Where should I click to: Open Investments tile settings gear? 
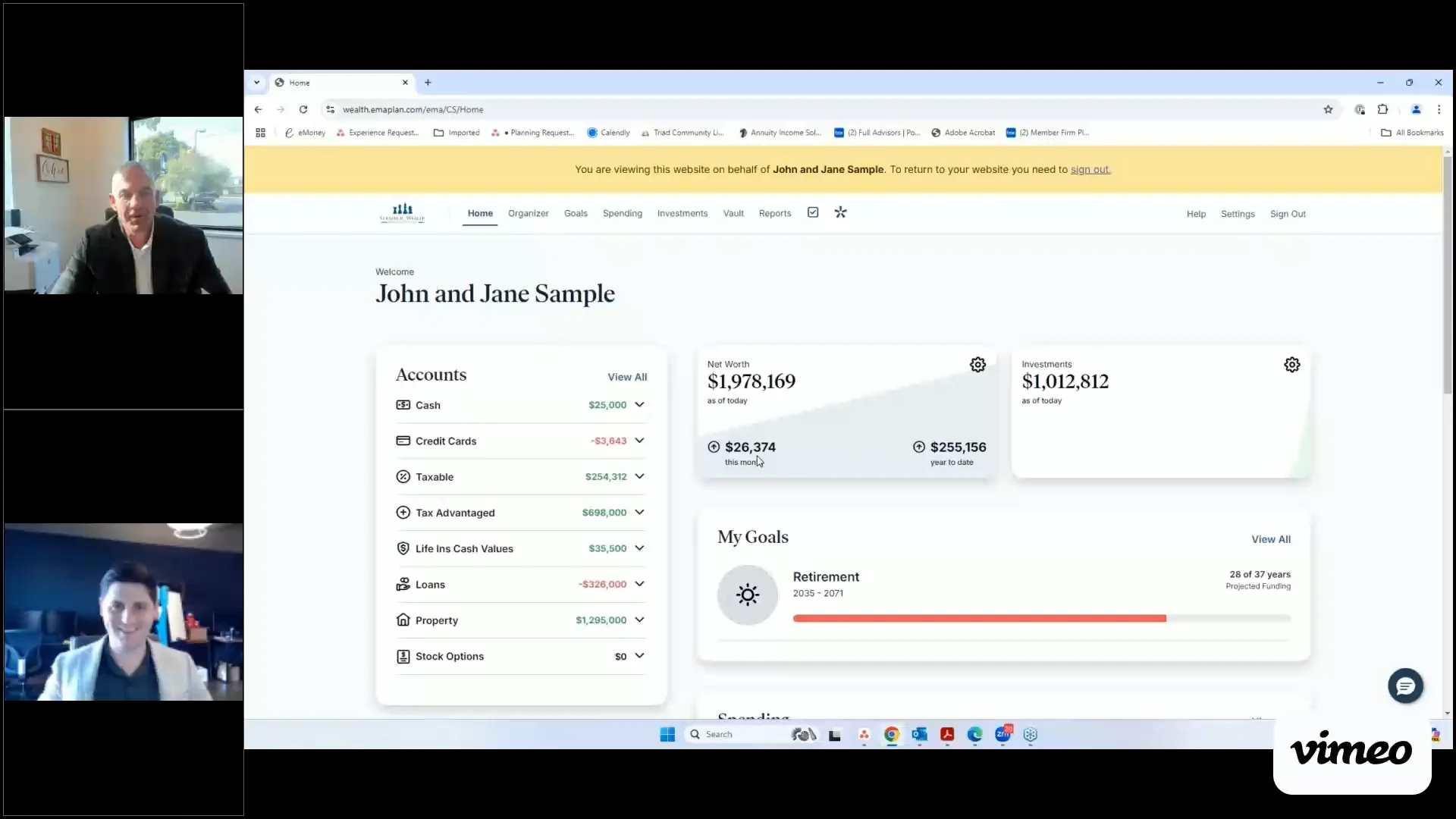coord(1291,365)
